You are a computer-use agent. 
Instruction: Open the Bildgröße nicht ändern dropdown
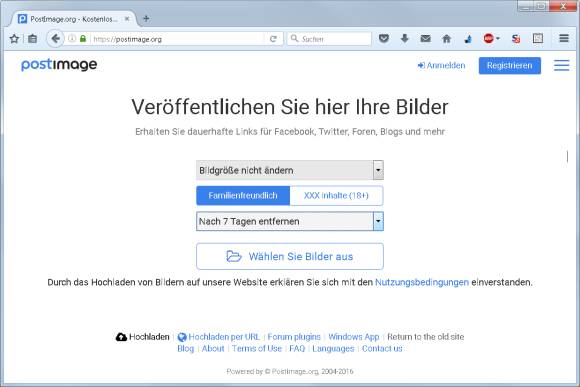click(290, 170)
